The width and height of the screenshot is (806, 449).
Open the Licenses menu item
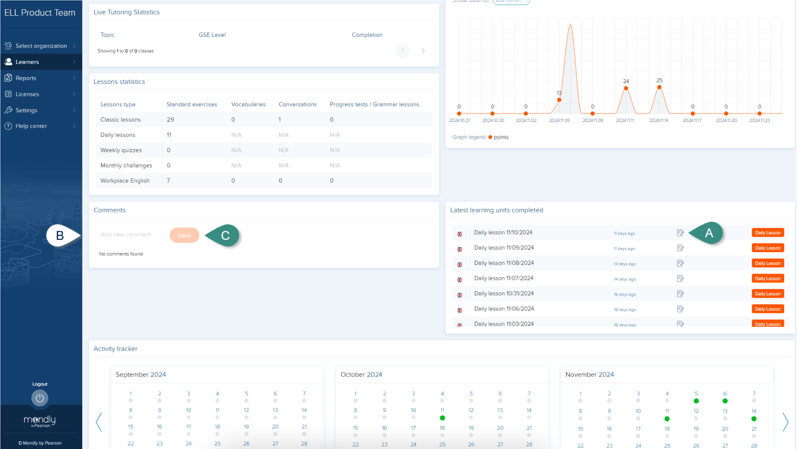click(x=28, y=94)
